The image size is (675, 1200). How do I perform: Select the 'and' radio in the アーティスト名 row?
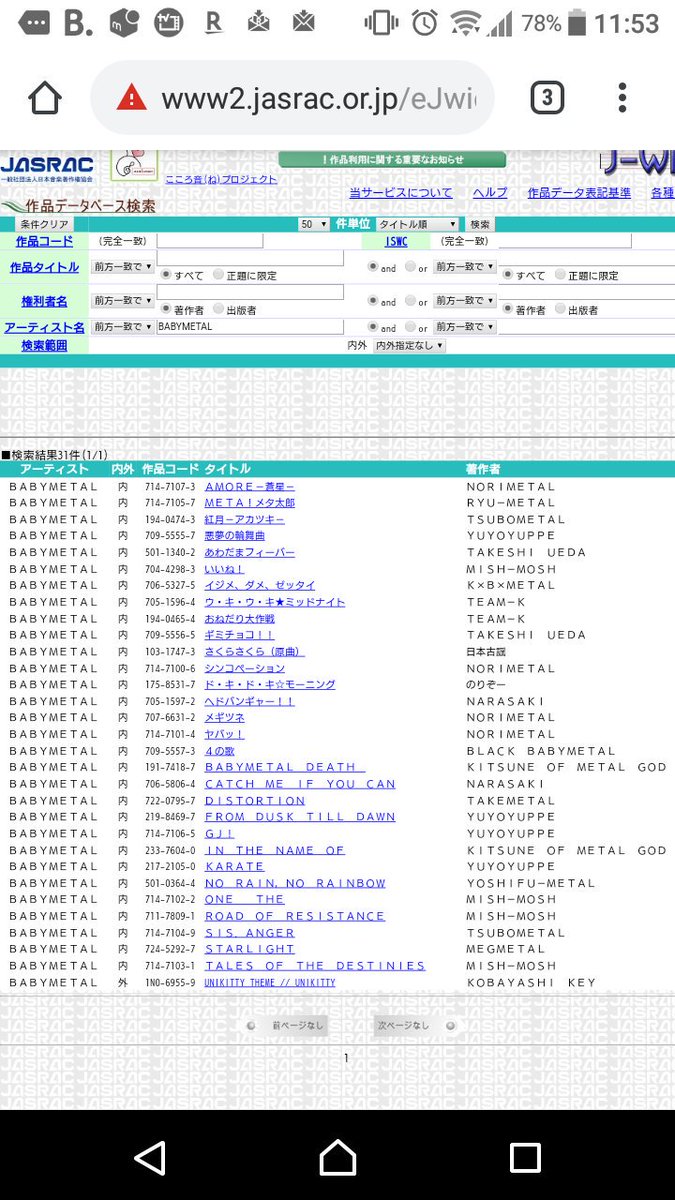coord(373,327)
